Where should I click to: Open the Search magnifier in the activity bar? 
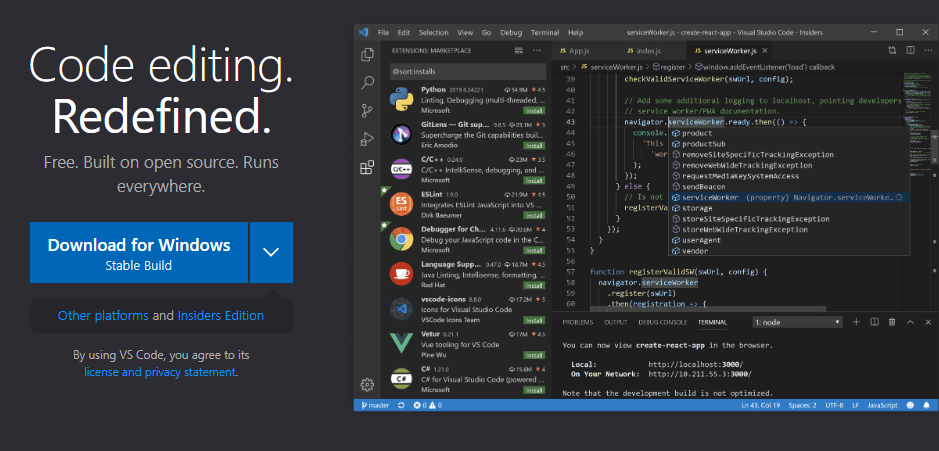pyautogui.click(x=367, y=83)
